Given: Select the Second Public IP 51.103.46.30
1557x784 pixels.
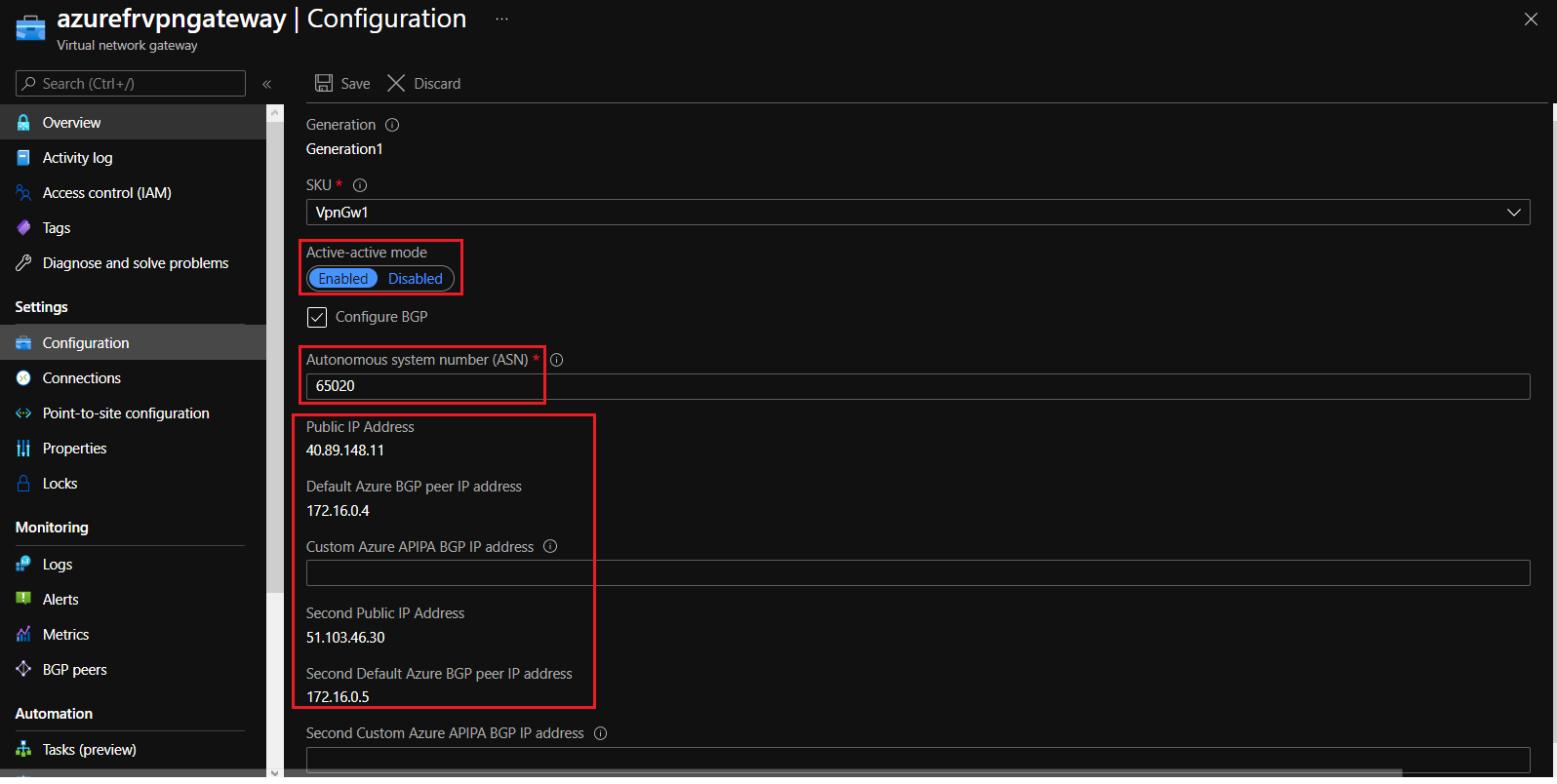Looking at the screenshot, I should (x=345, y=638).
